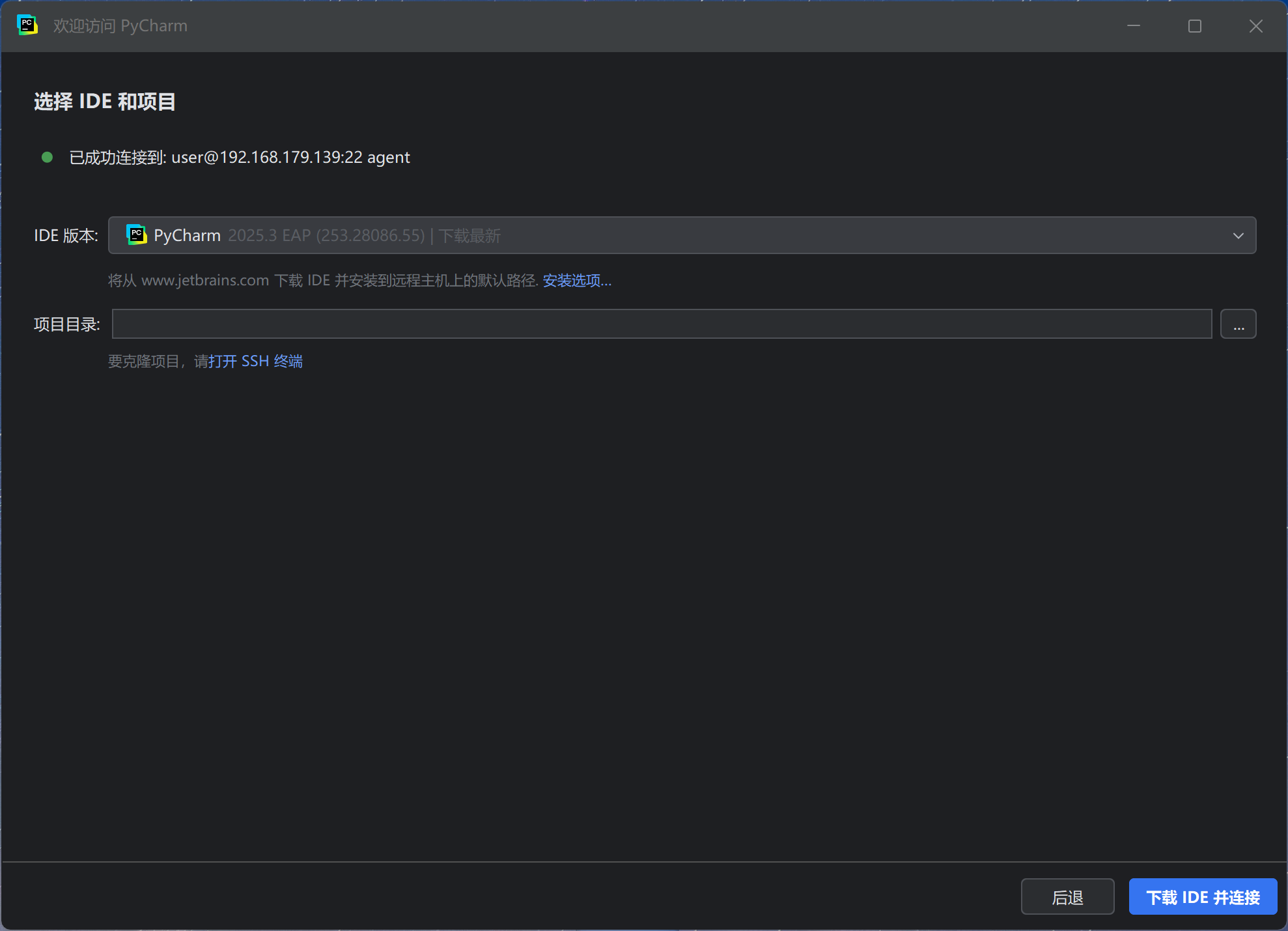Open the 安装选项 link
Image resolution: width=1288 pixels, height=931 pixels.
(x=576, y=281)
